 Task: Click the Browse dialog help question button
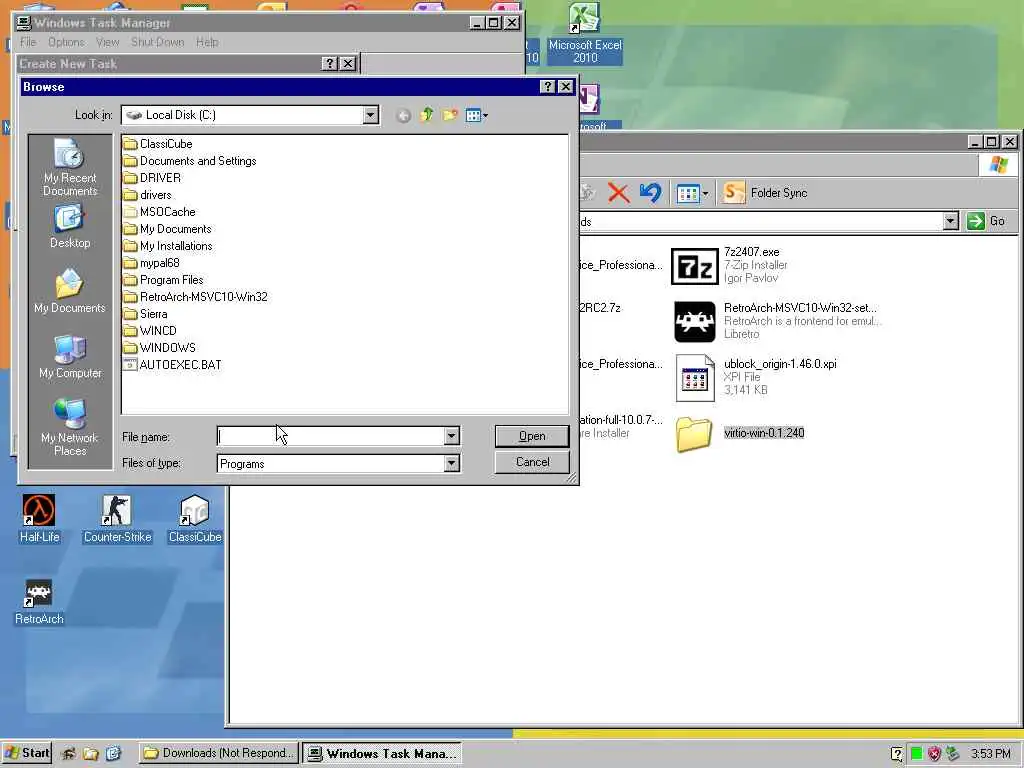tap(548, 87)
